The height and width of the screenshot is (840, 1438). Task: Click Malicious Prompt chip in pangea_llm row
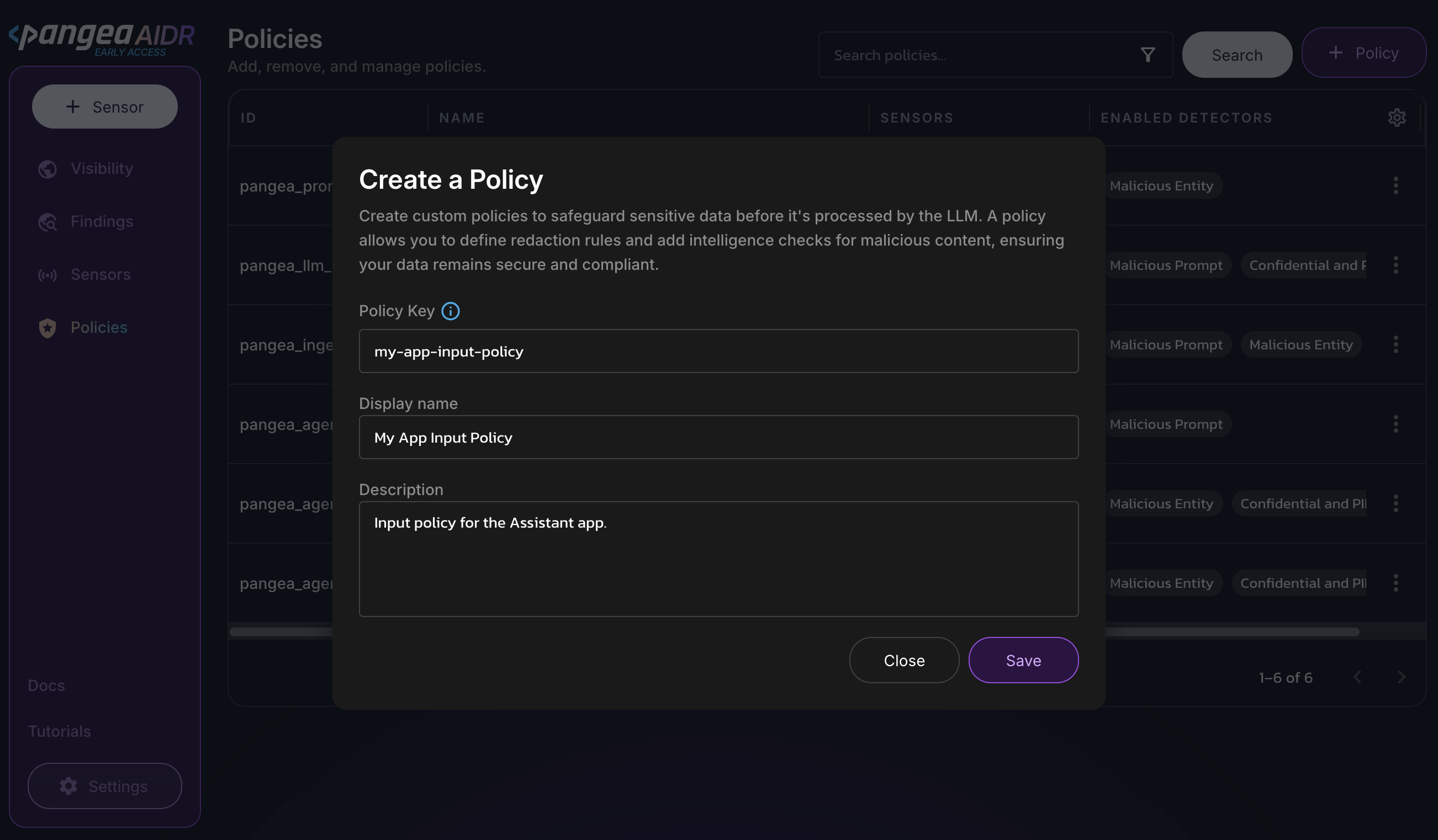click(x=1166, y=265)
